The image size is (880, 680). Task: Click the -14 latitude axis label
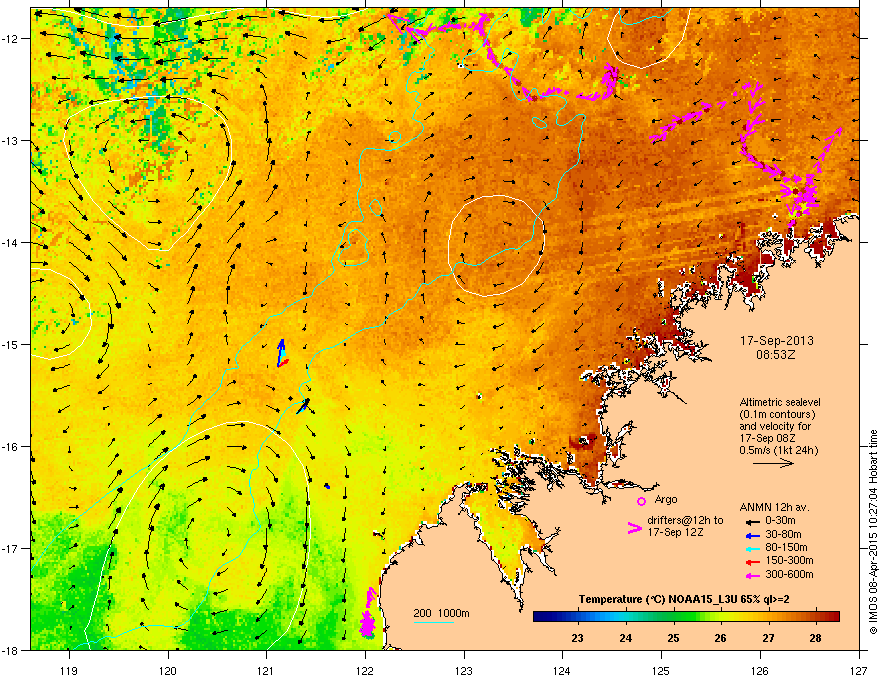click(x=10, y=243)
